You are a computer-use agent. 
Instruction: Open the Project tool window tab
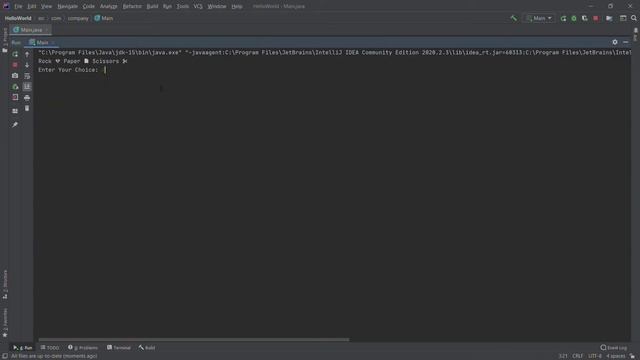5,40
